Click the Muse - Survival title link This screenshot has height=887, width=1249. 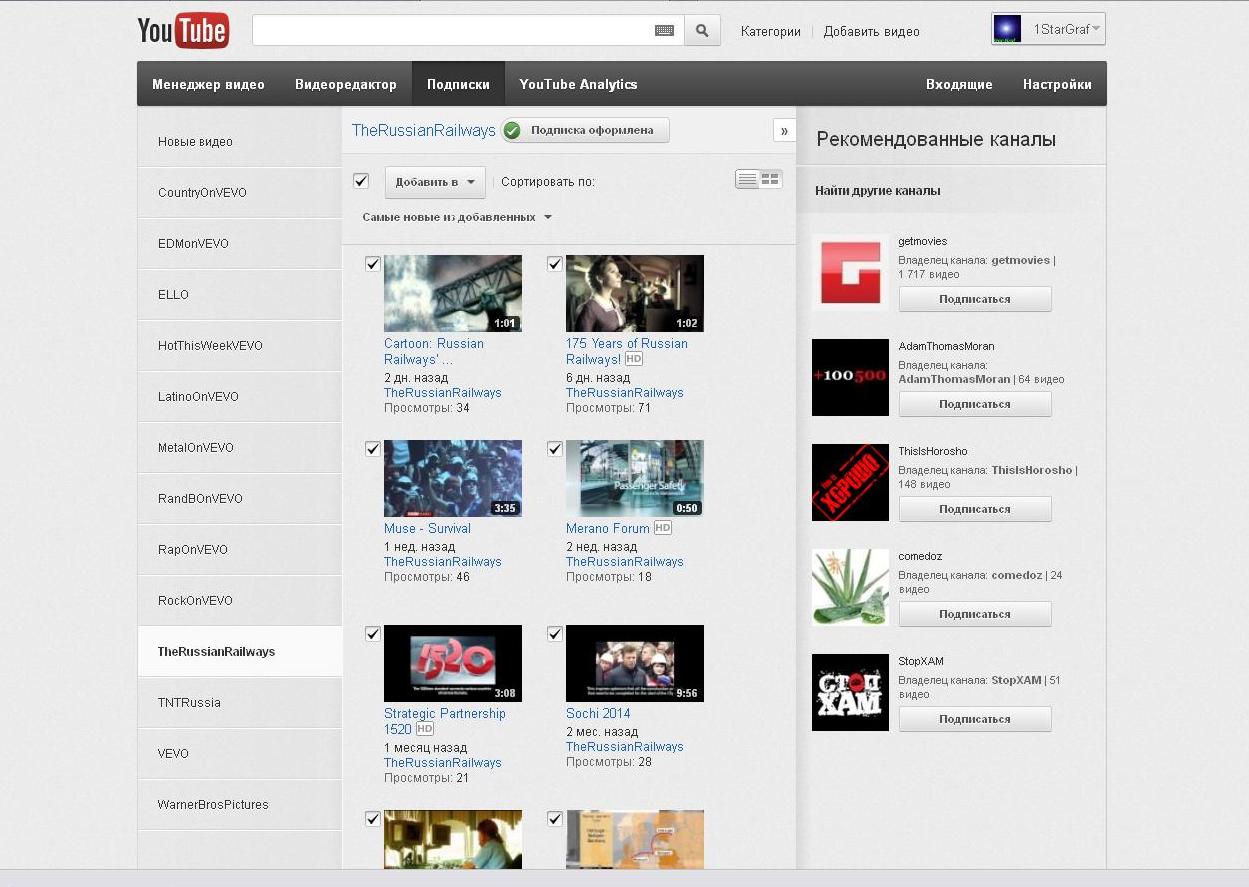point(427,528)
